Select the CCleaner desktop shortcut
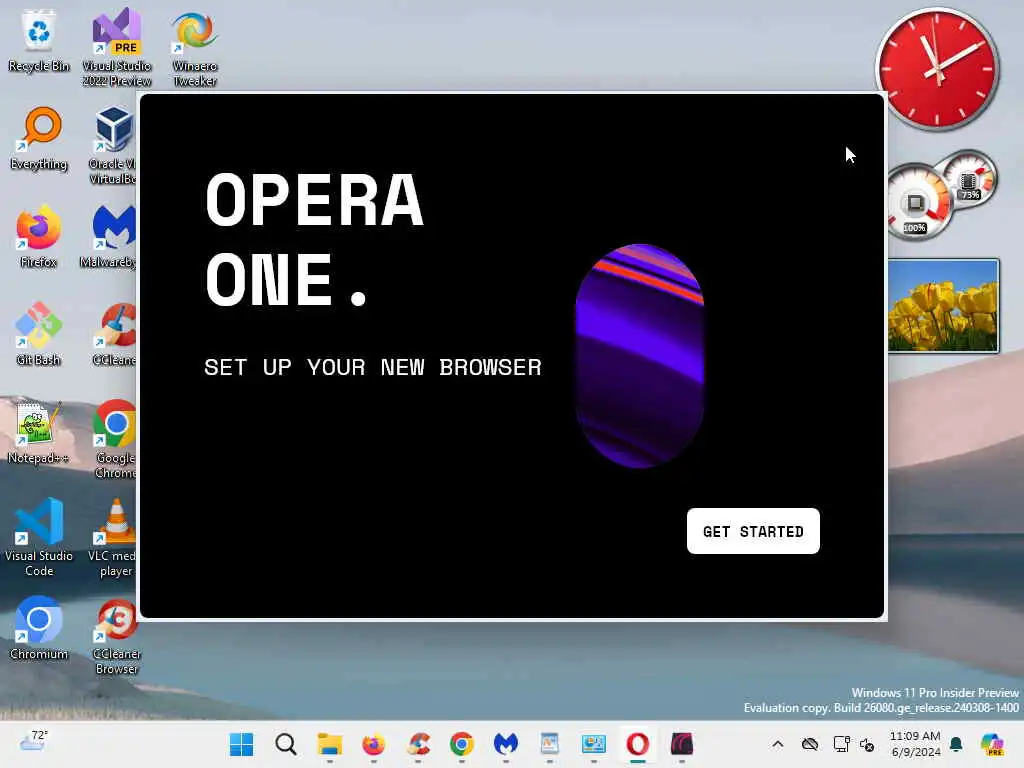This screenshot has height=768, width=1024. pos(115,334)
